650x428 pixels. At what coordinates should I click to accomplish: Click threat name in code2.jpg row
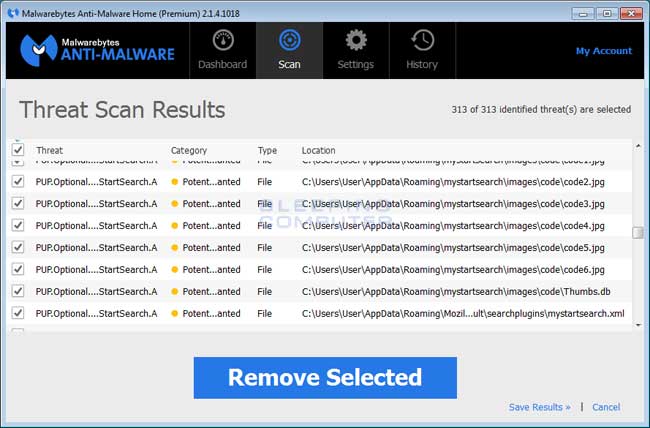click(96, 182)
